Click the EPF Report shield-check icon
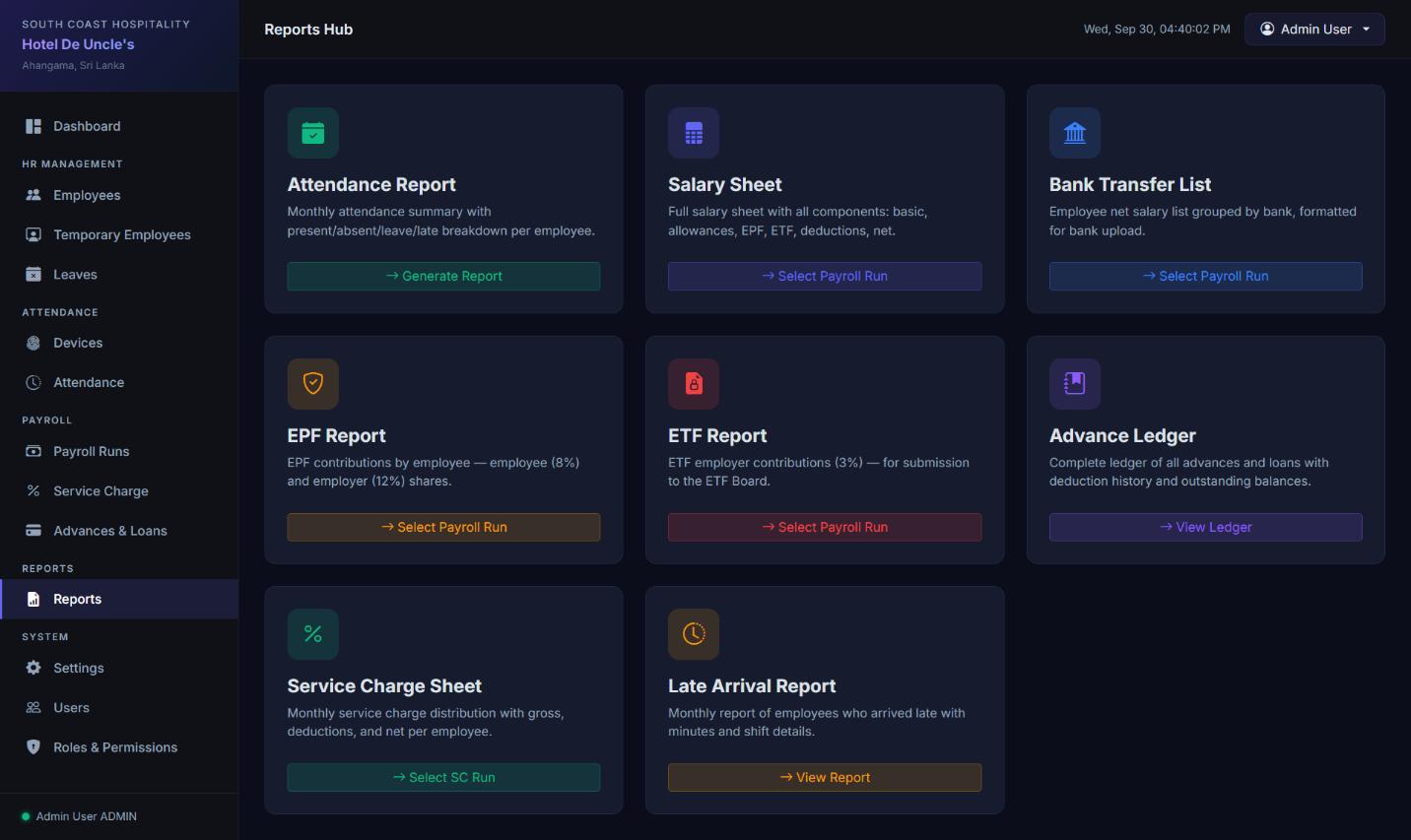This screenshot has height=840, width=1411. coord(313,384)
